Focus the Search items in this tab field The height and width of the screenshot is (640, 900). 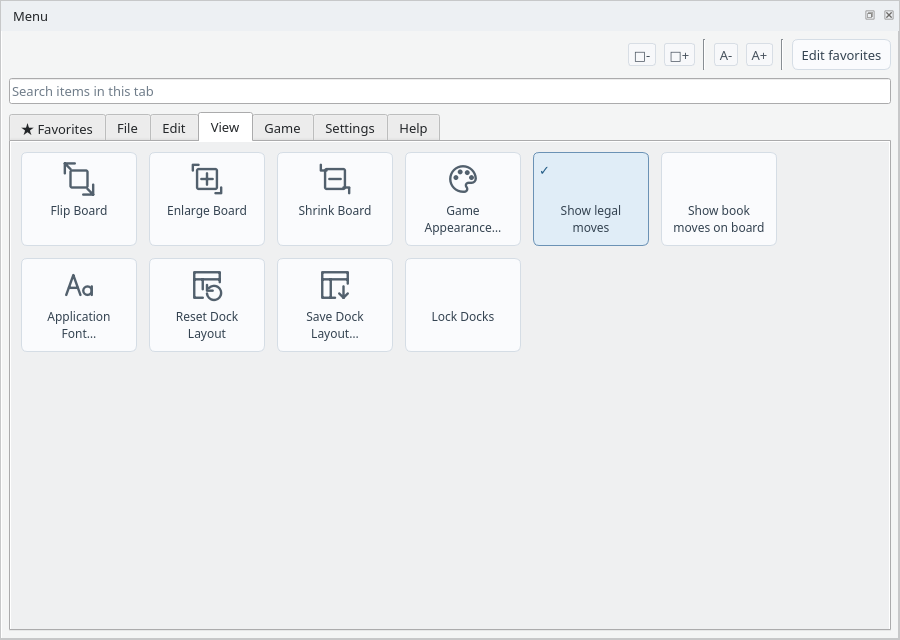(449, 91)
